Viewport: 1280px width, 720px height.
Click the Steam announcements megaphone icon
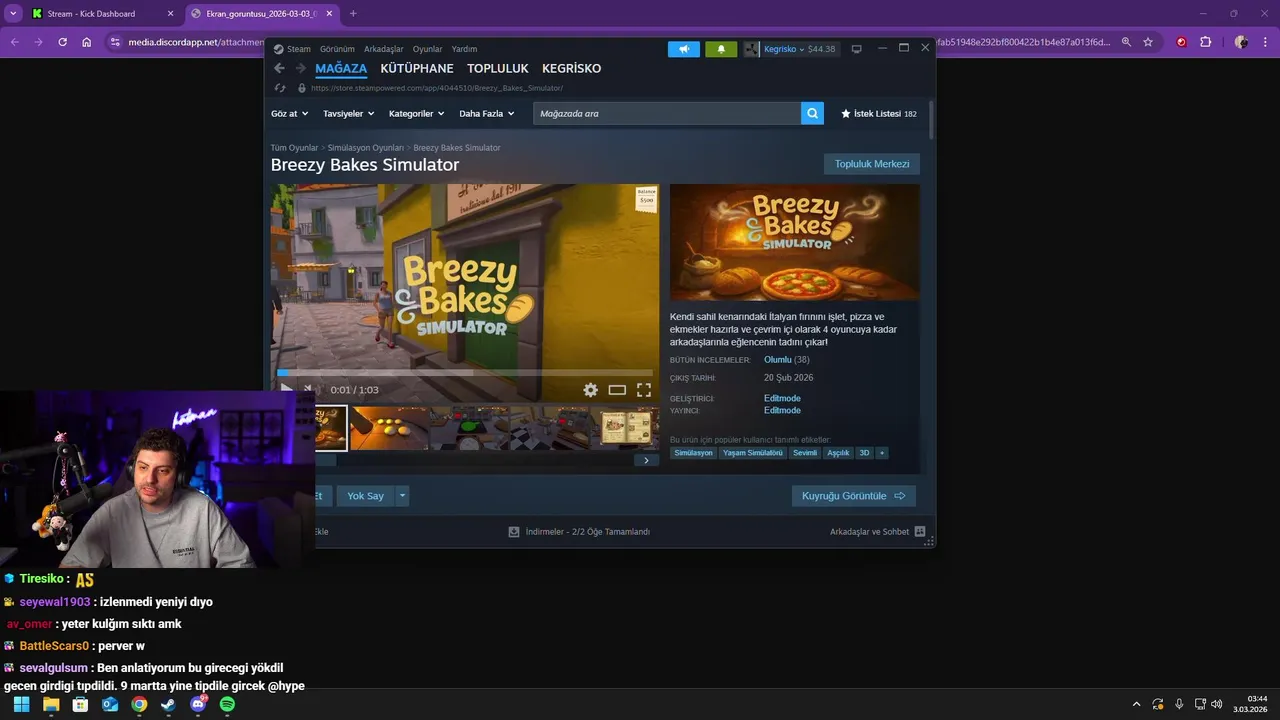click(x=684, y=49)
